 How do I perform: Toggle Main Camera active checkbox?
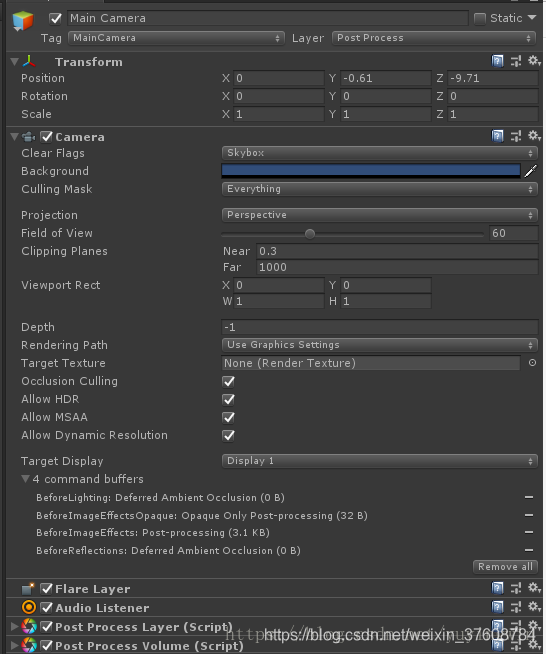coord(55,18)
